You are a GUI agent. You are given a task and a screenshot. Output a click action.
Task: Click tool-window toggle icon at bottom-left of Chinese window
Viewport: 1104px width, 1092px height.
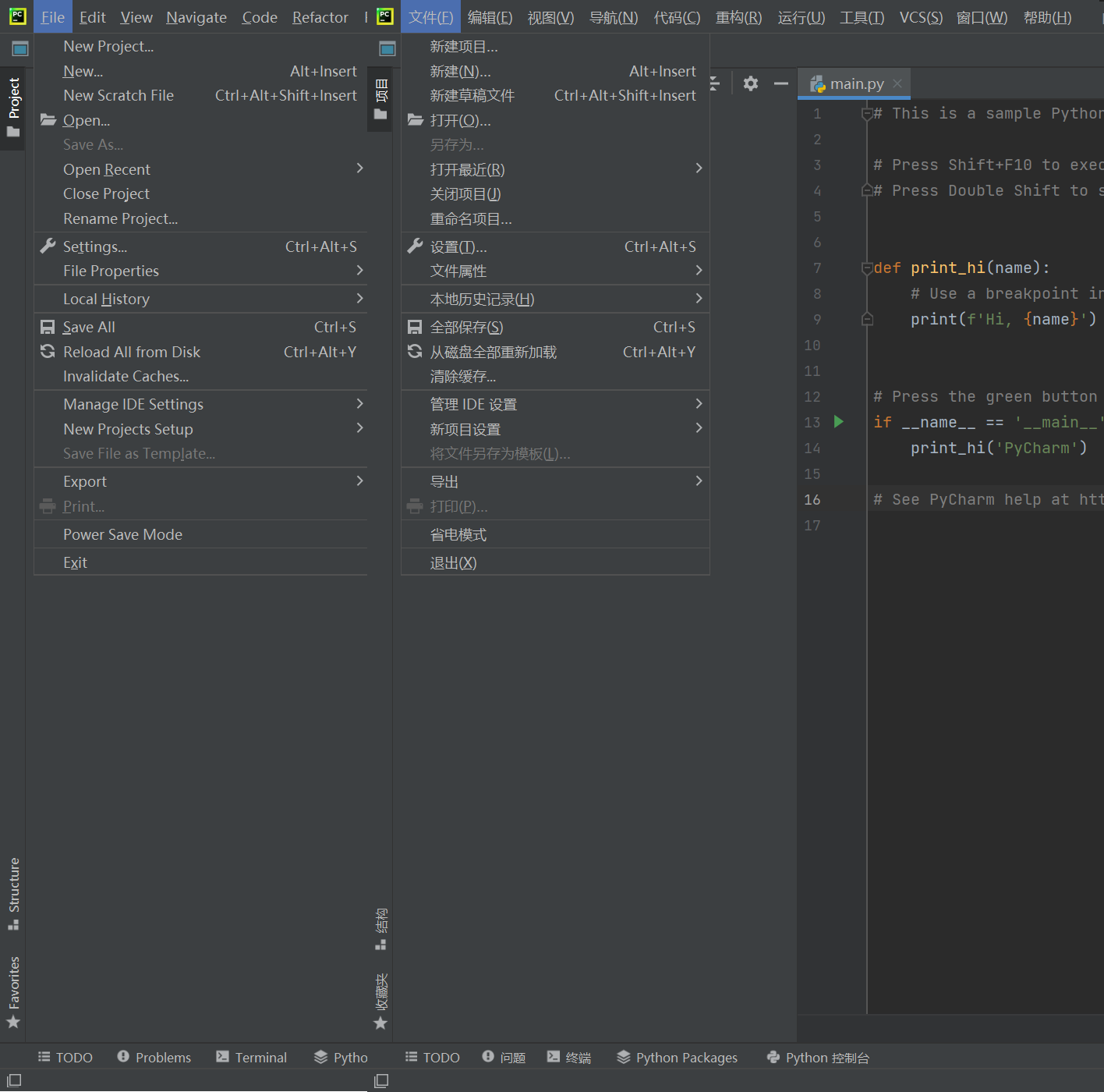(x=381, y=1080)
